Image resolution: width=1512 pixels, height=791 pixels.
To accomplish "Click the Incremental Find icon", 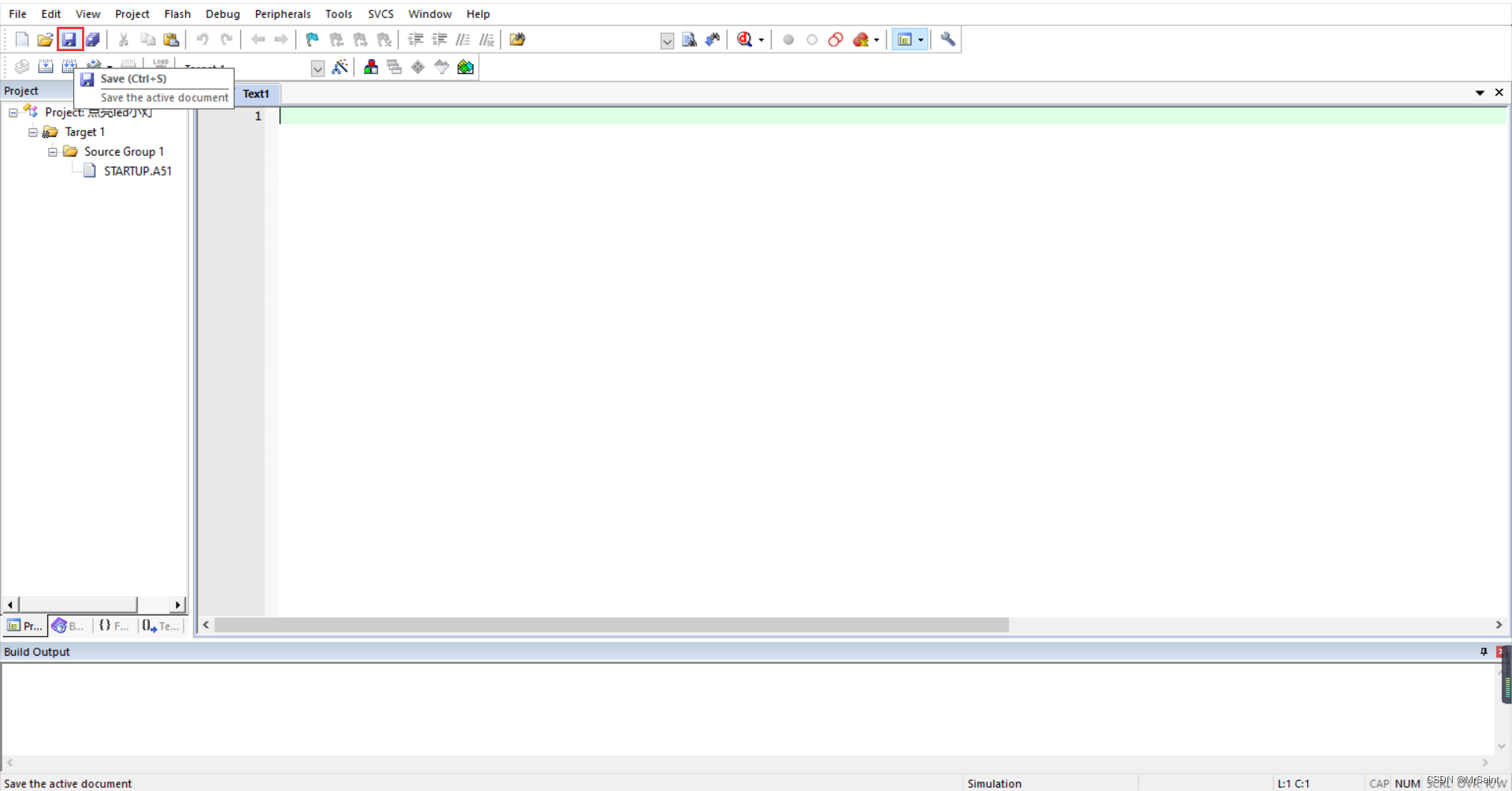I will (x=713, y=39).
